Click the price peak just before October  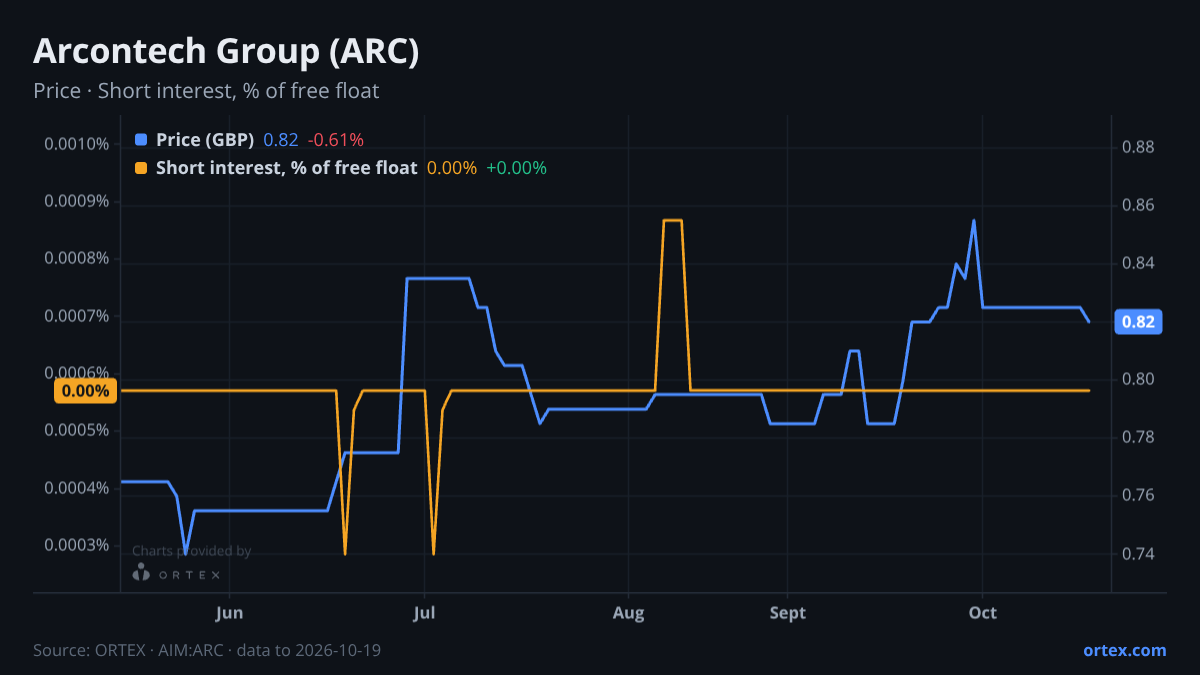click(974, 220)
